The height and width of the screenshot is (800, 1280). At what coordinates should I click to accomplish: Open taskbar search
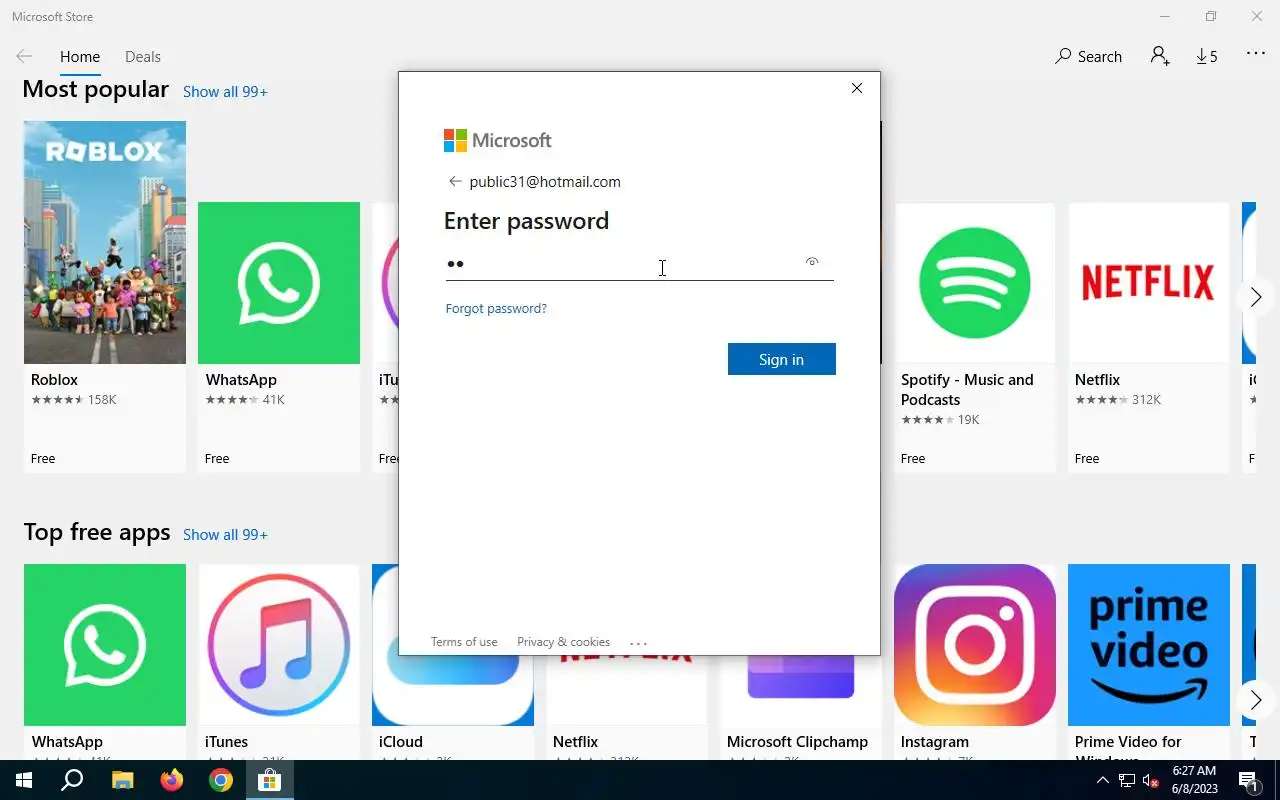coord(72,780)
